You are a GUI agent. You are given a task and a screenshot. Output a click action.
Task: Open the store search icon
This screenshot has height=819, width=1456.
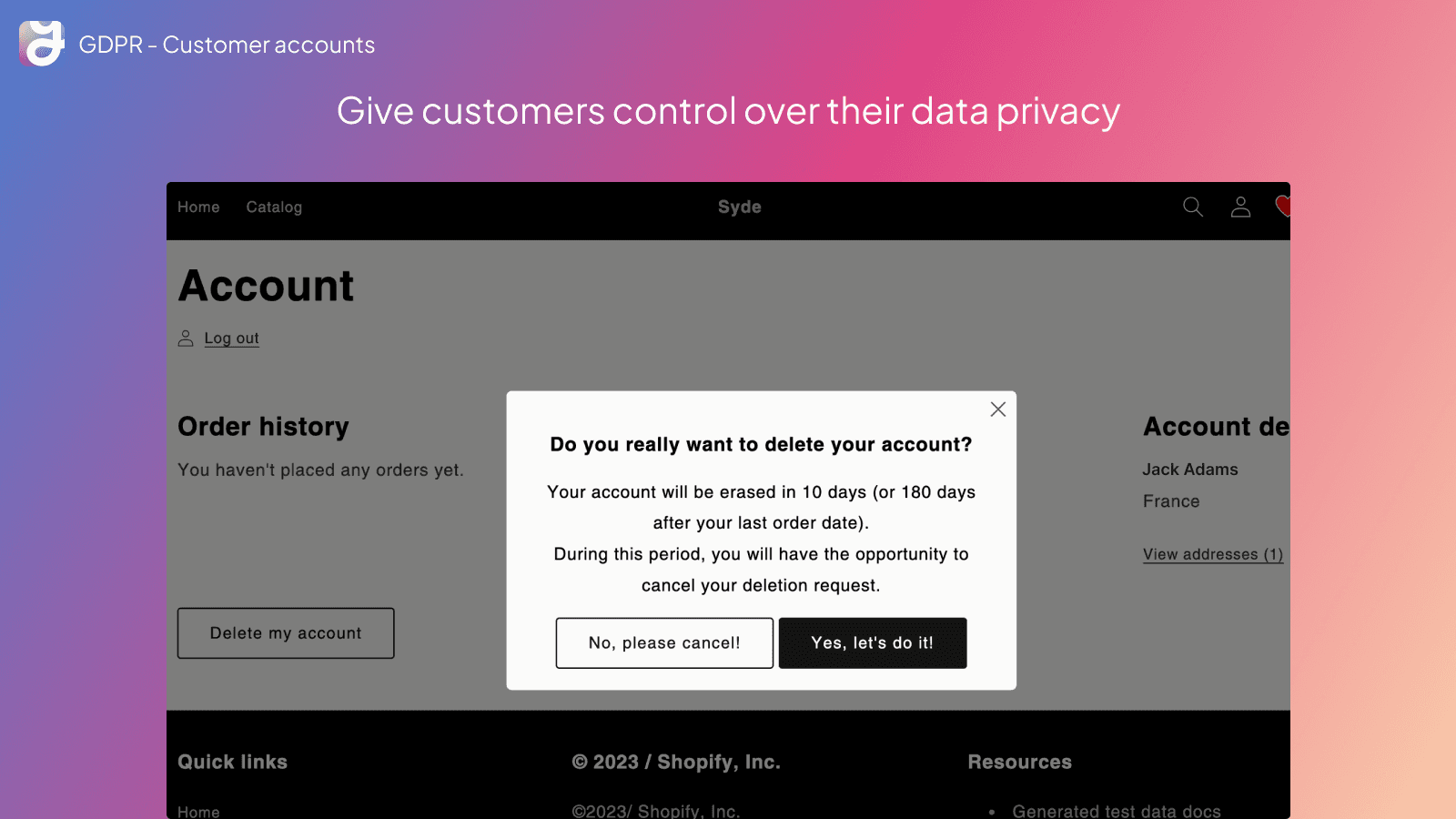click(1192, 207)
